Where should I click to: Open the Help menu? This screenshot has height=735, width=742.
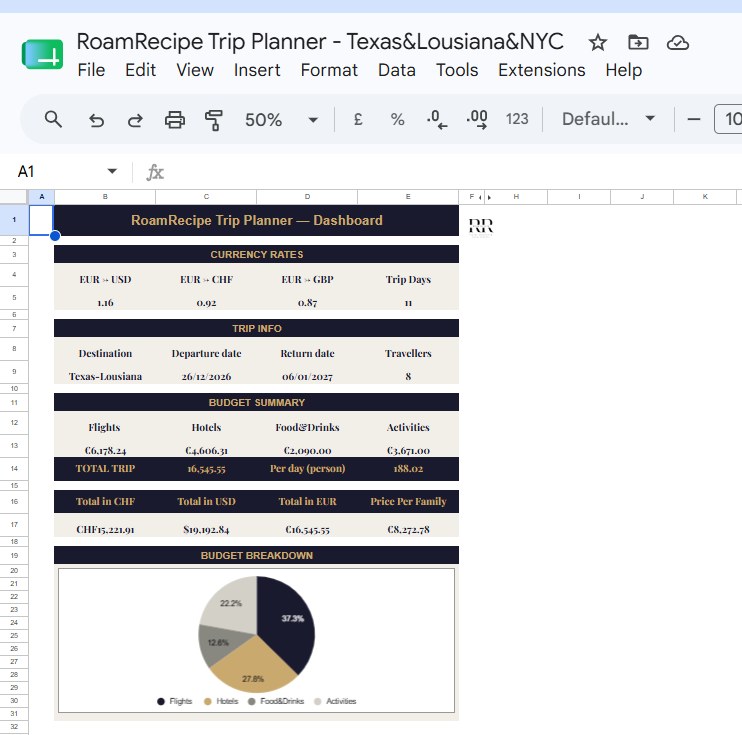[624, 70]
